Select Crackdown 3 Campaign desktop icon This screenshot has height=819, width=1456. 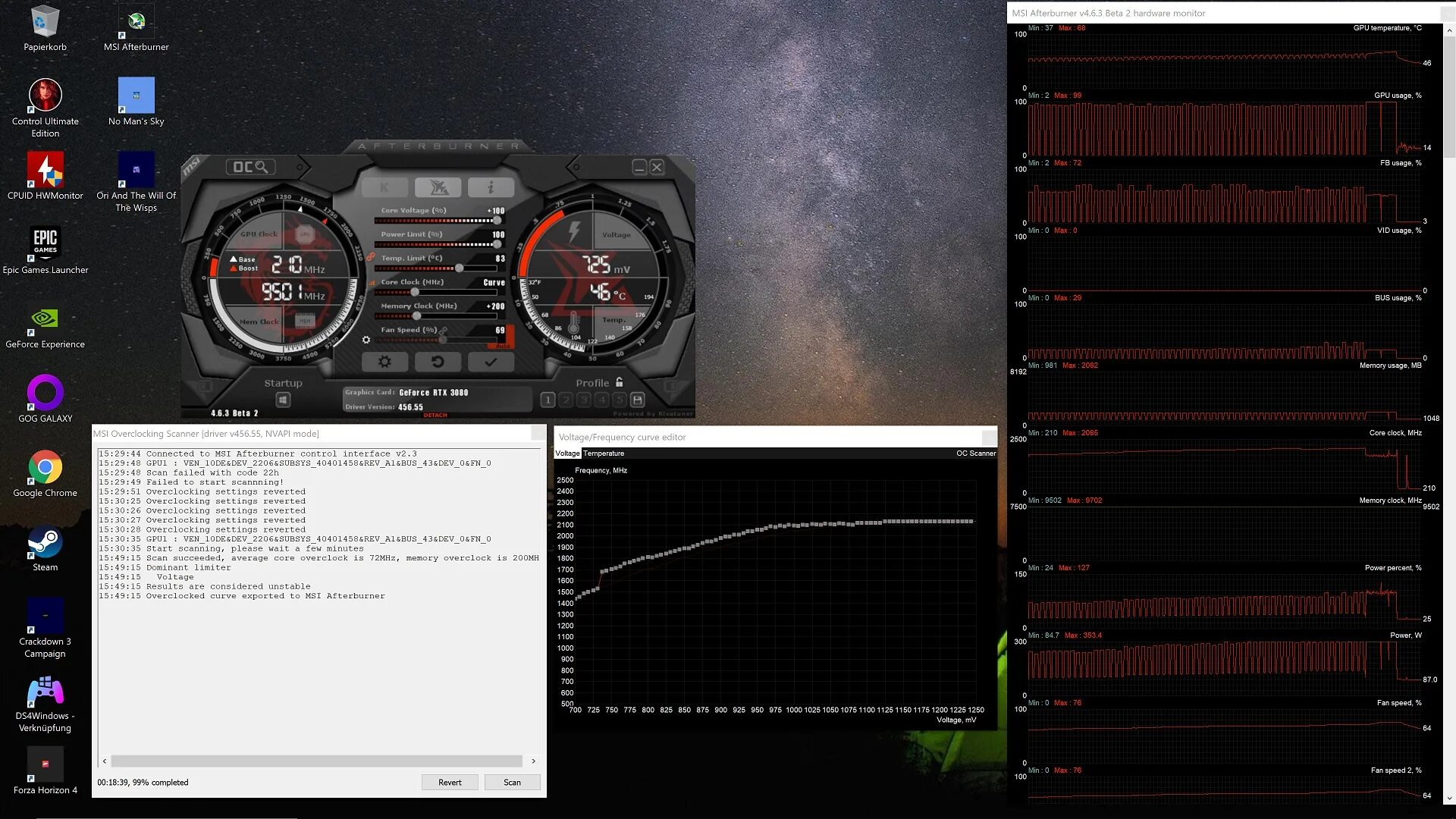(x=45, y=628)
